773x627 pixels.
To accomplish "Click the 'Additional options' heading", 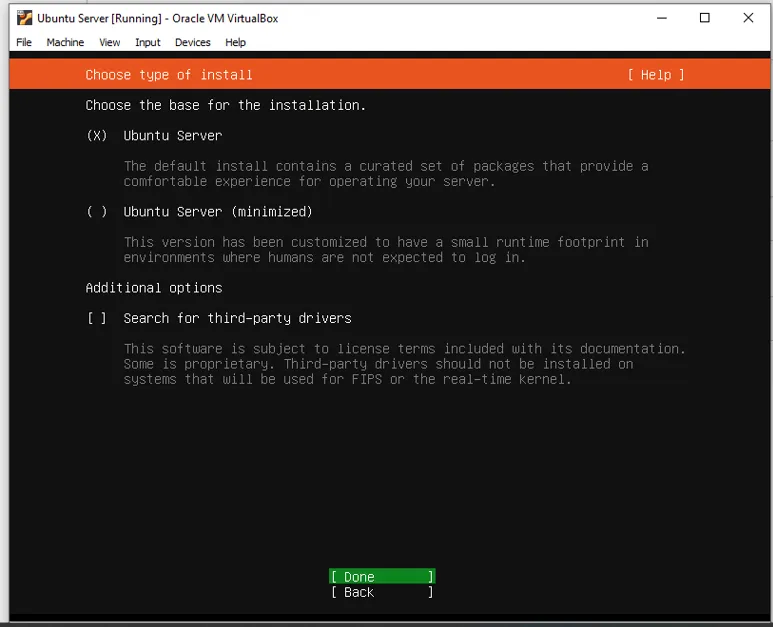I will pos(154,288).
